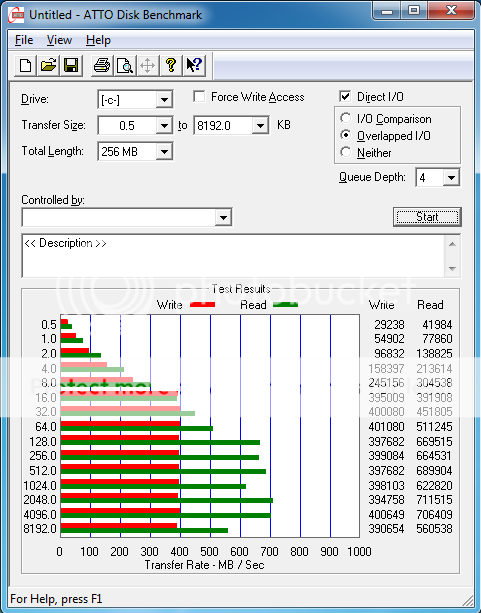This screenshot has width=481, height=613.
Task: Open the File menu
Action: [x=24, y=40]
